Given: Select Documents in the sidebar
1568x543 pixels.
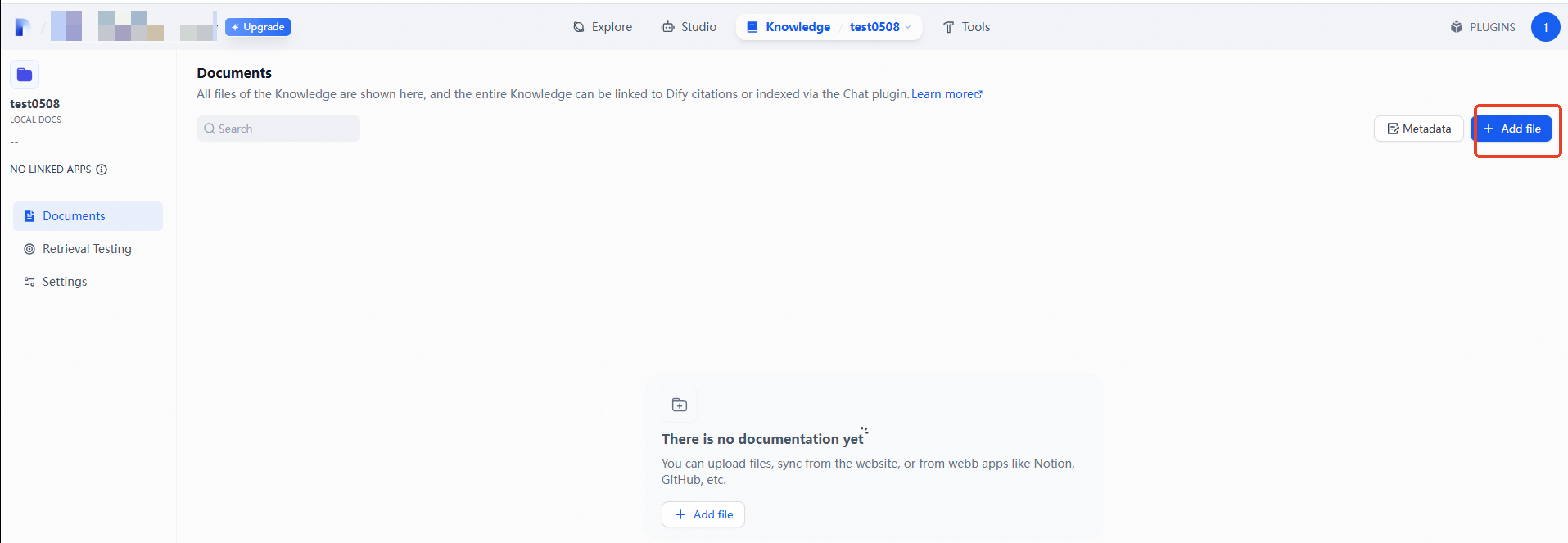Looking at the screenshot, I should pos(88,216).
